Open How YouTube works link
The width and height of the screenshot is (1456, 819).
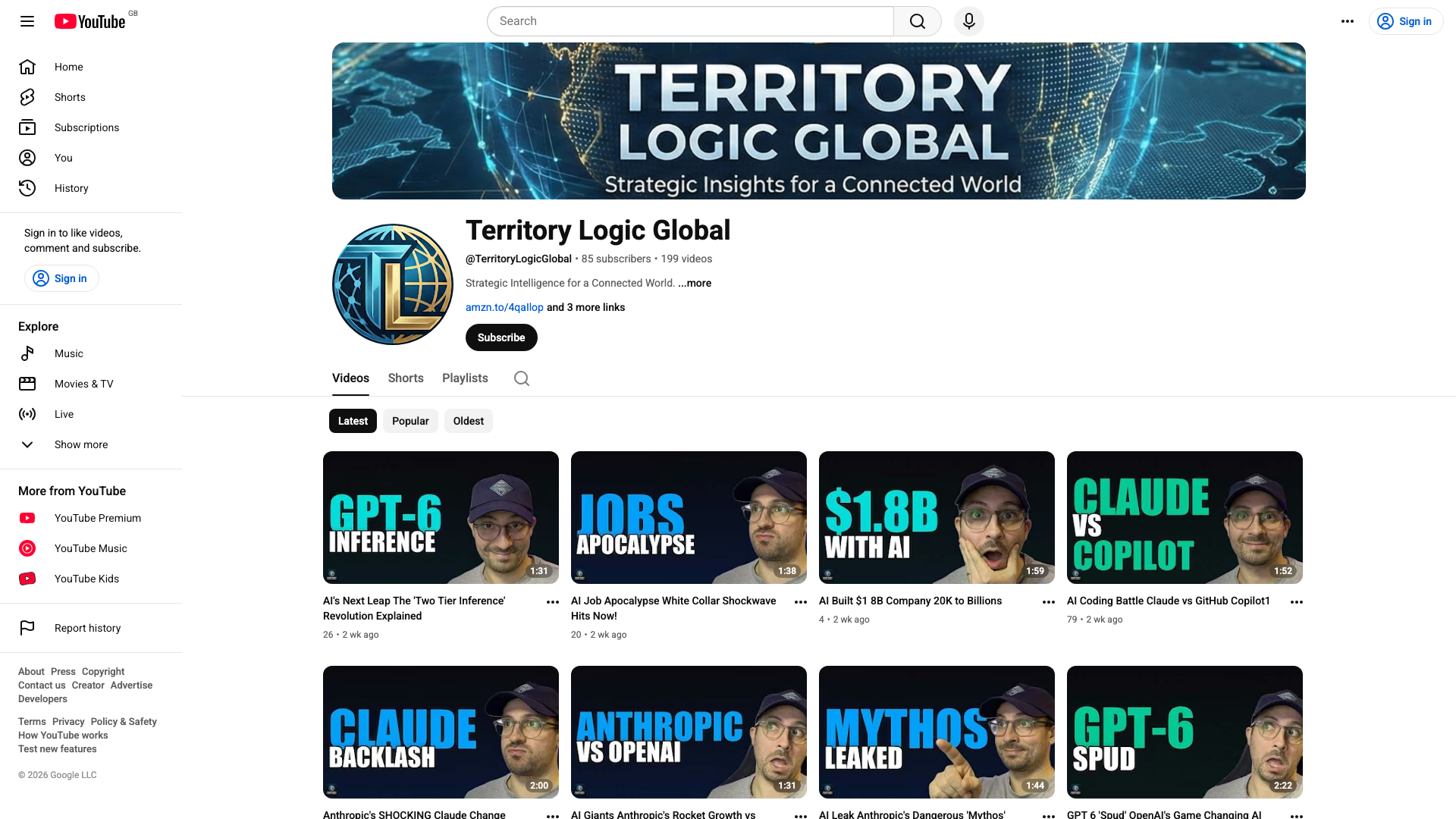63,736
